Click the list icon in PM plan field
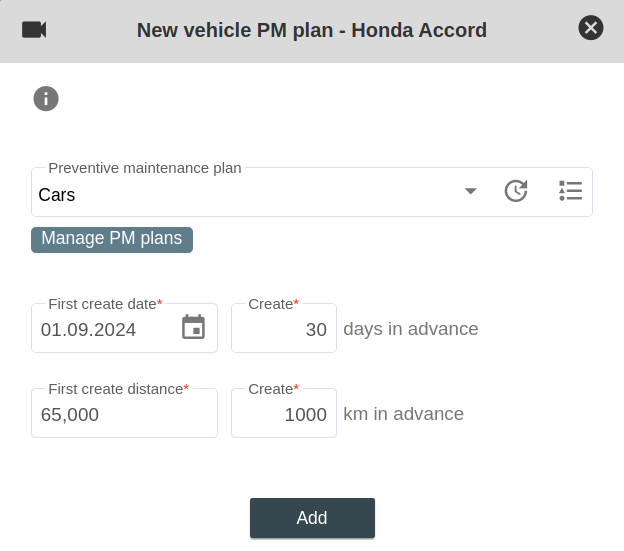 tap(570, 191)
